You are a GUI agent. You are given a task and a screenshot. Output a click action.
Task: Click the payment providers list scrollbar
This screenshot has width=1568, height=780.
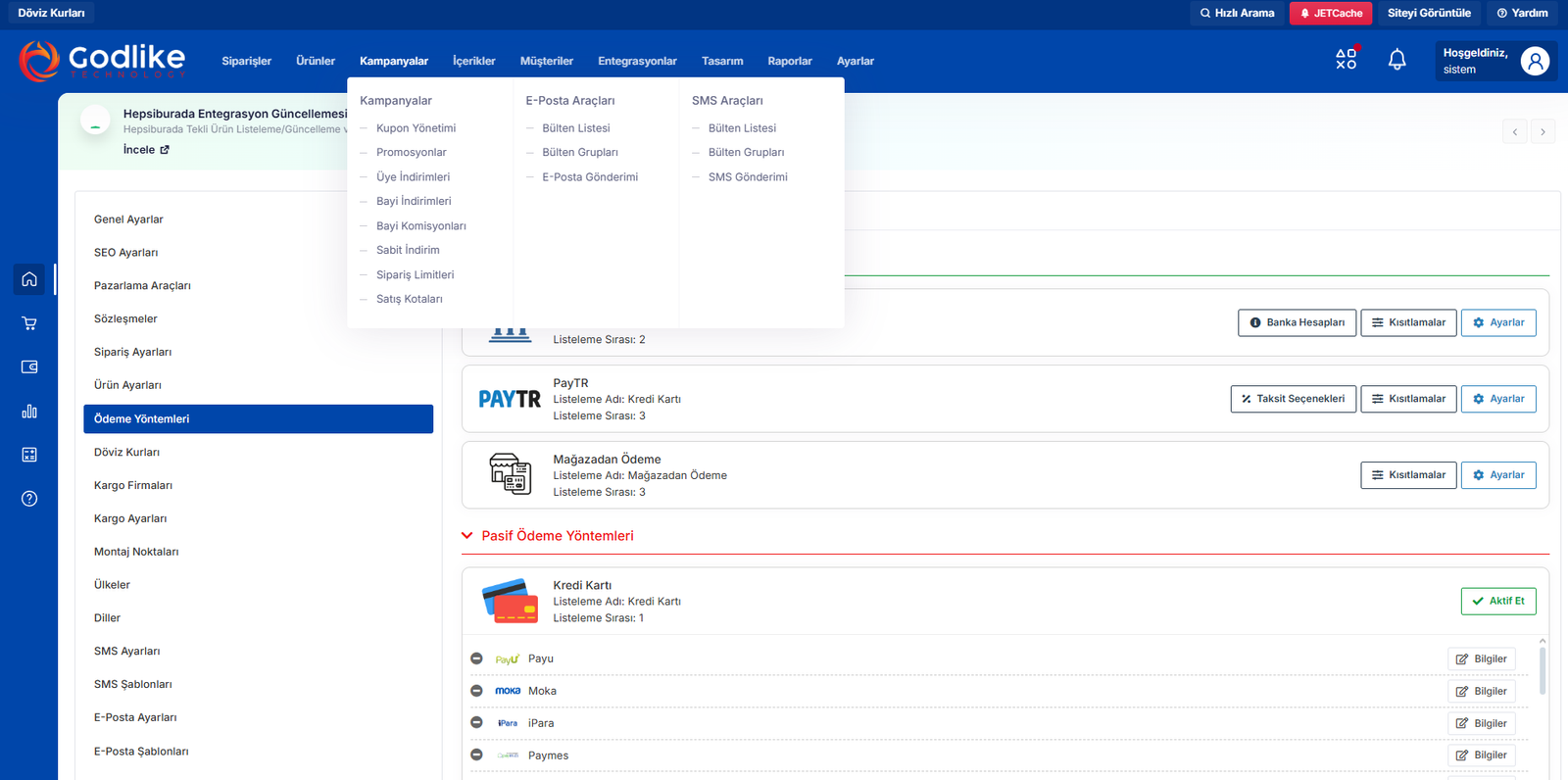point(1543,671)
